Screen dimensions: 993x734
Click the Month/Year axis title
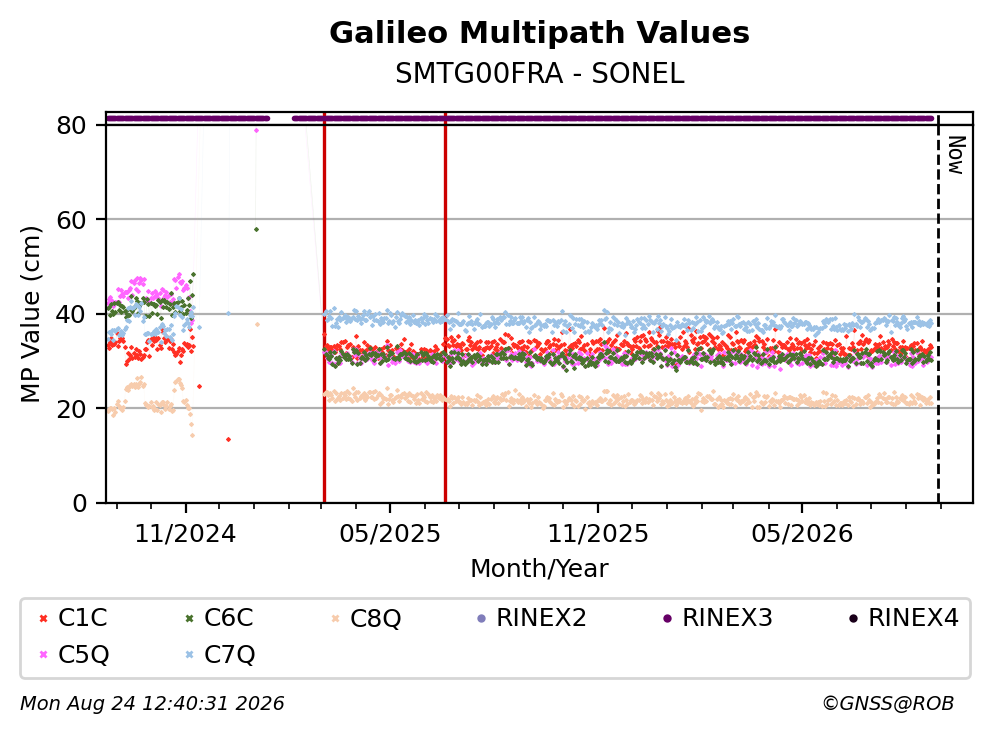pyautogui.click(x=539, y=569)
